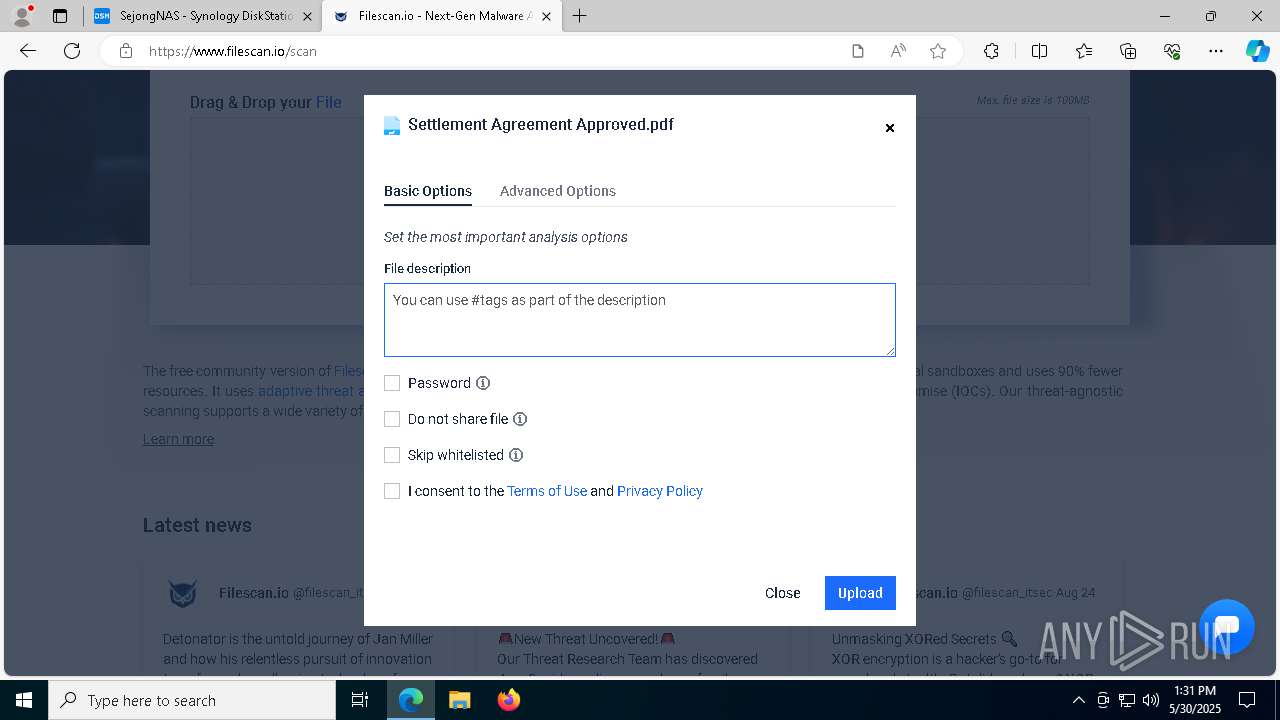This screenshot has height=720, width=1280.
Task: Open a new browser tab
Action: (580, 16)
